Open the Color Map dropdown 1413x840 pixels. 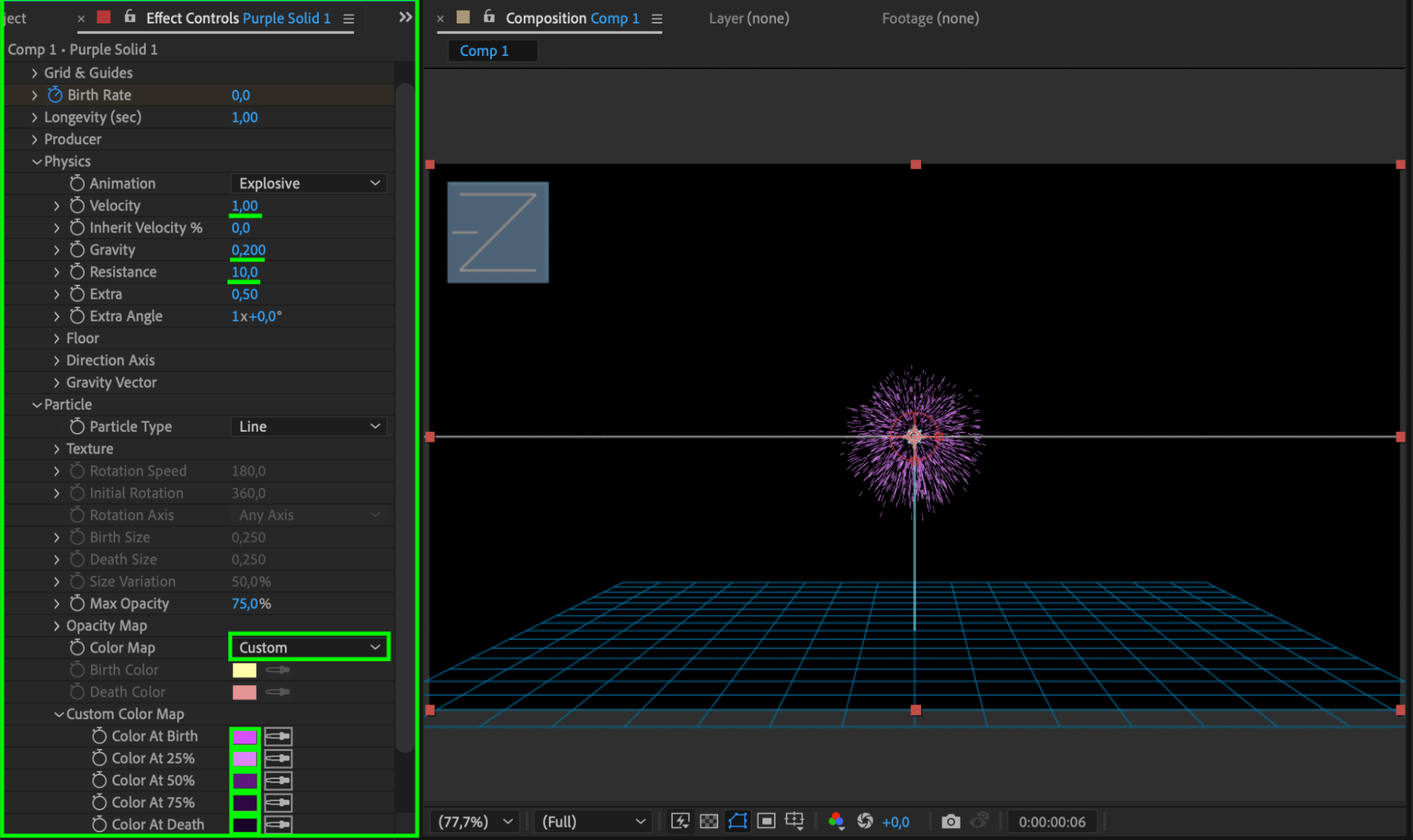point(309,647)
